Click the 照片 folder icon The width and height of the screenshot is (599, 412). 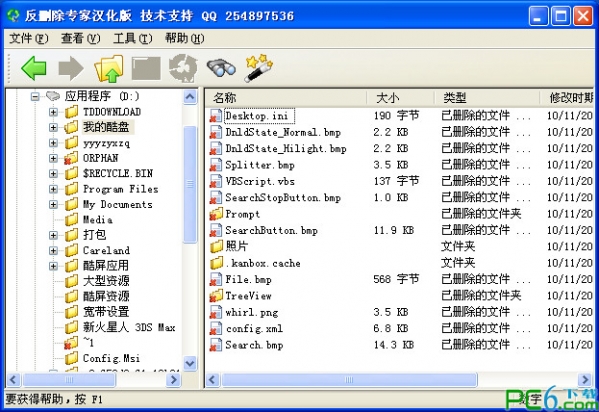216,247
